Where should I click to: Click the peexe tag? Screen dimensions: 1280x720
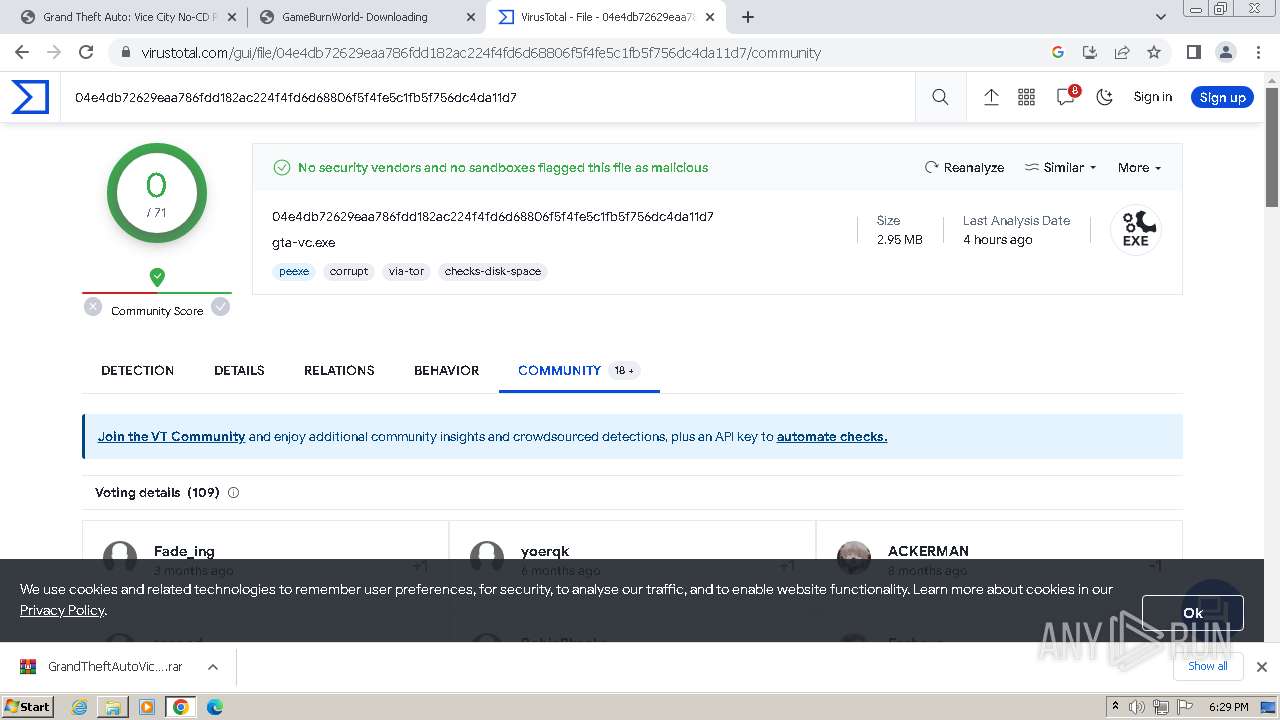pos(294,271)
